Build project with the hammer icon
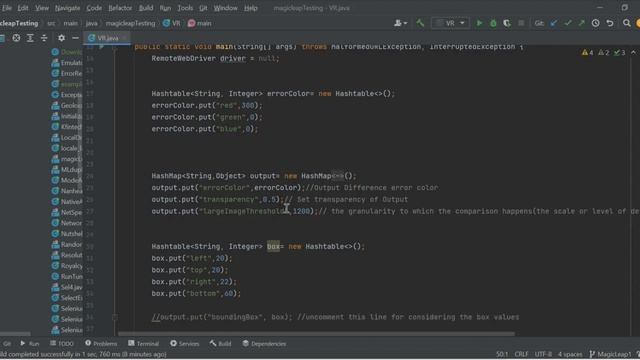This screenshot has width=640, height=360. pos(420,23)
